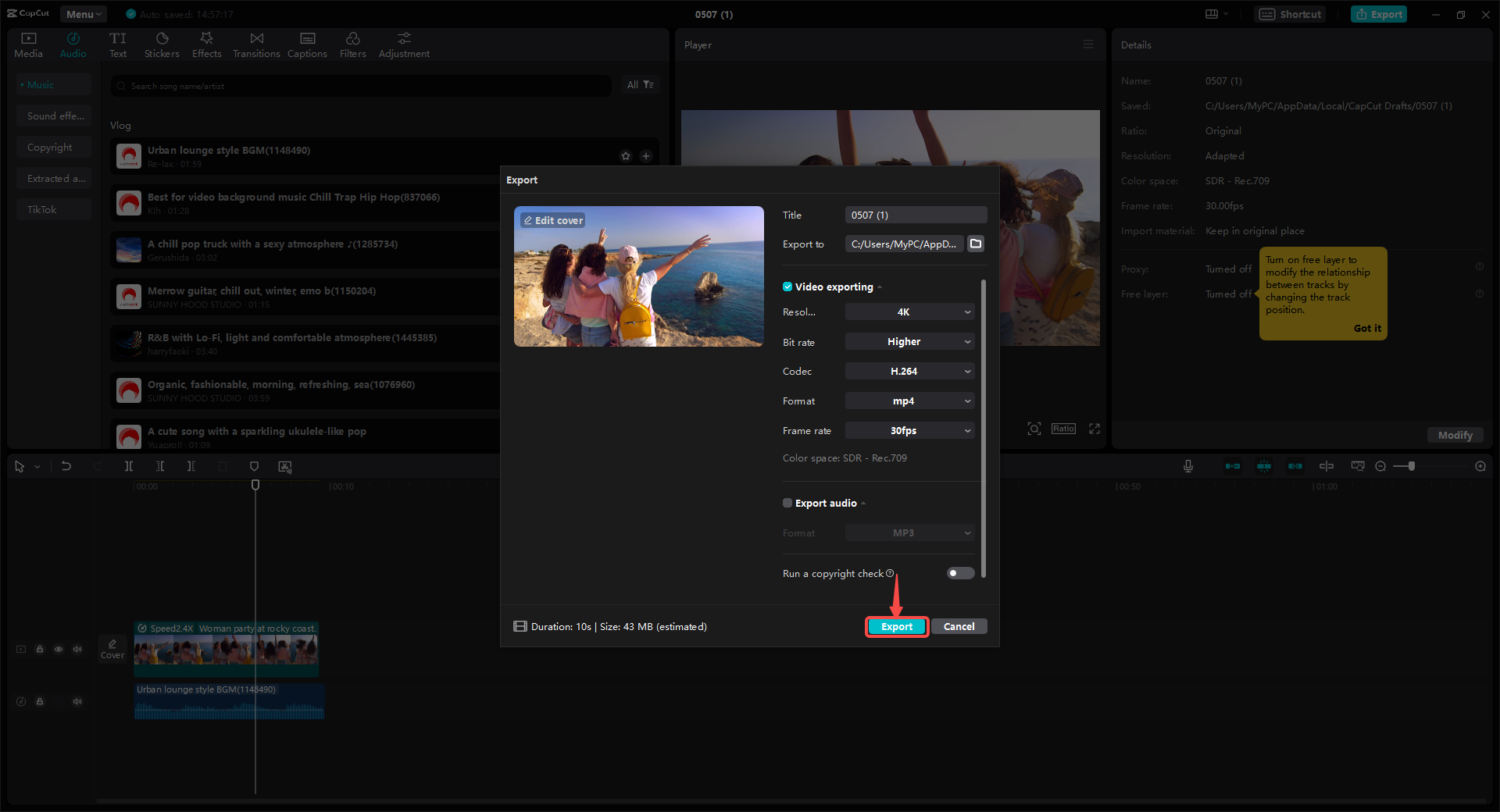The height and width of the screenshot is (812, 1500).
Task: Select the Undo icon above the timeline
Action: pos(66,466)
